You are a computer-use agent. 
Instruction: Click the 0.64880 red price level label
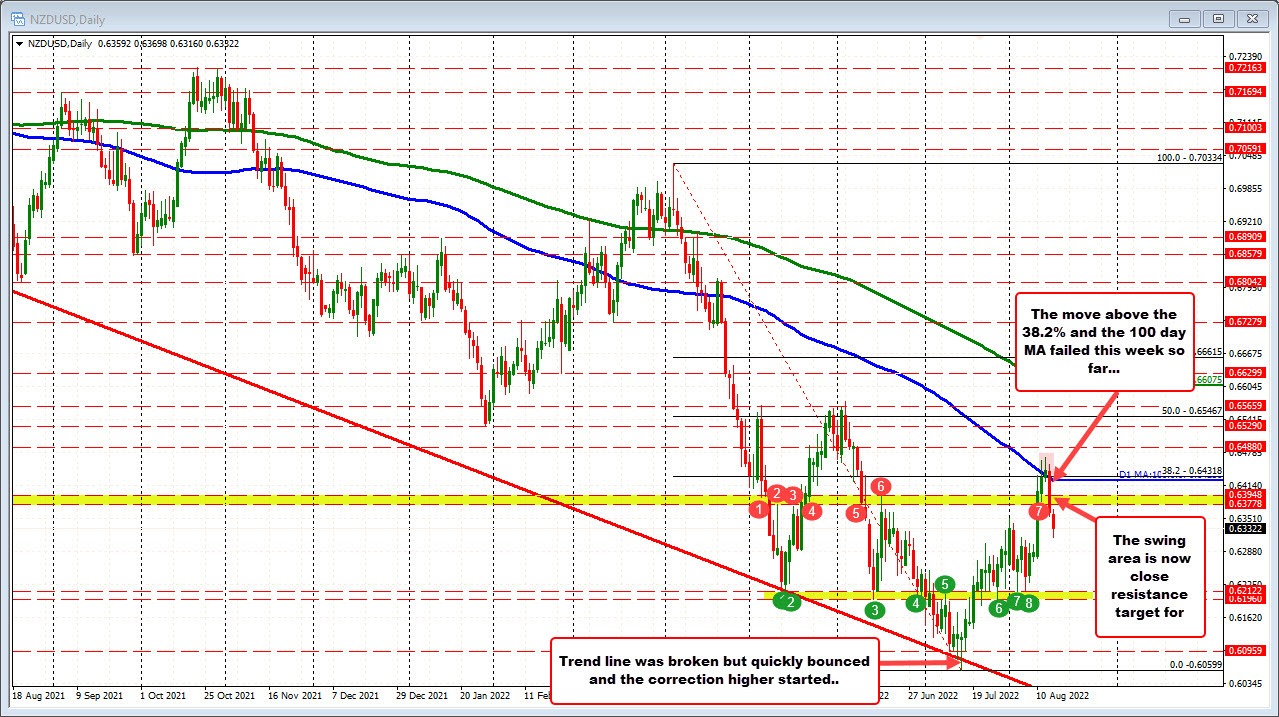(x=1244, y=446)
